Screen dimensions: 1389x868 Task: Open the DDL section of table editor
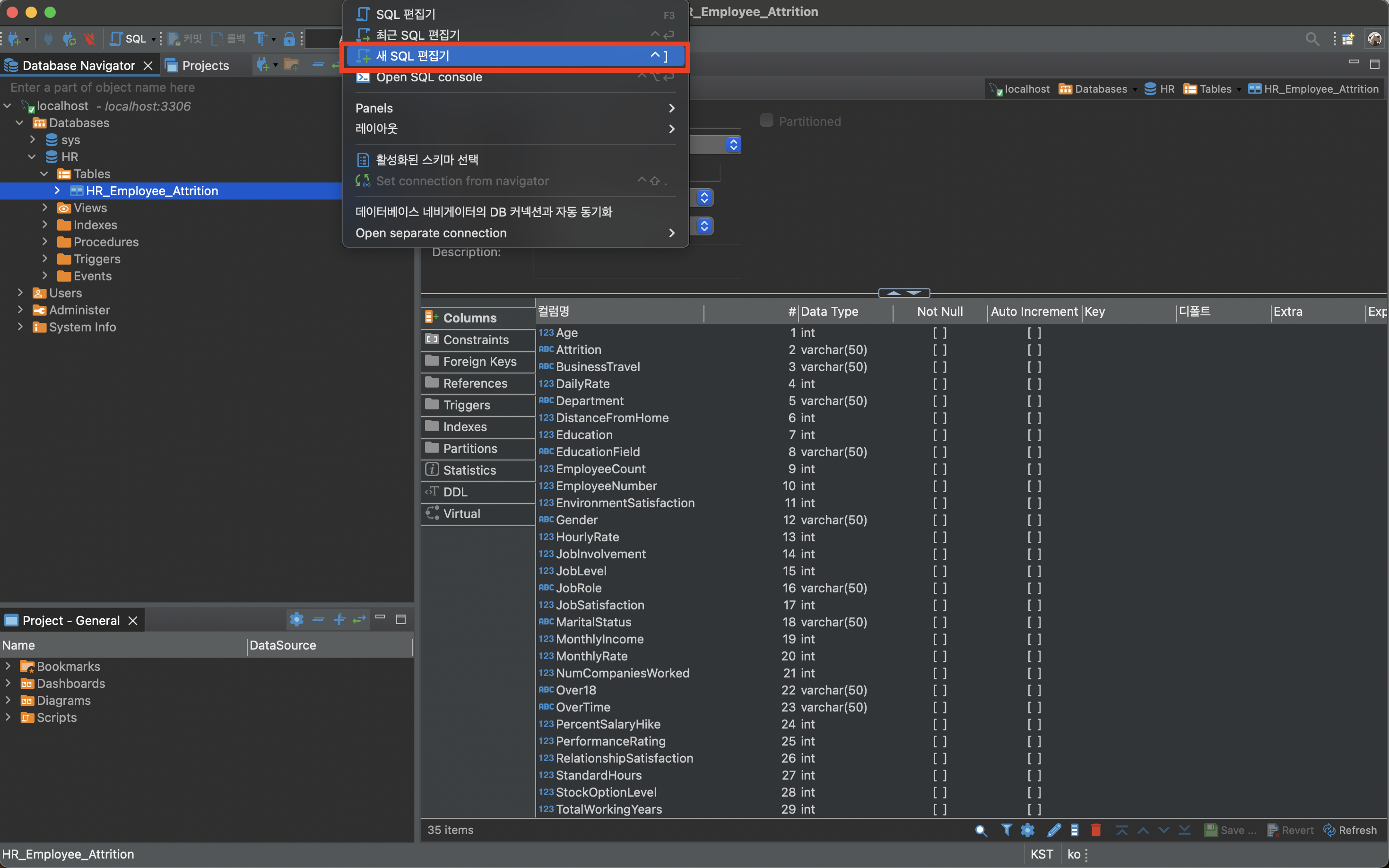tap(455, 492)
